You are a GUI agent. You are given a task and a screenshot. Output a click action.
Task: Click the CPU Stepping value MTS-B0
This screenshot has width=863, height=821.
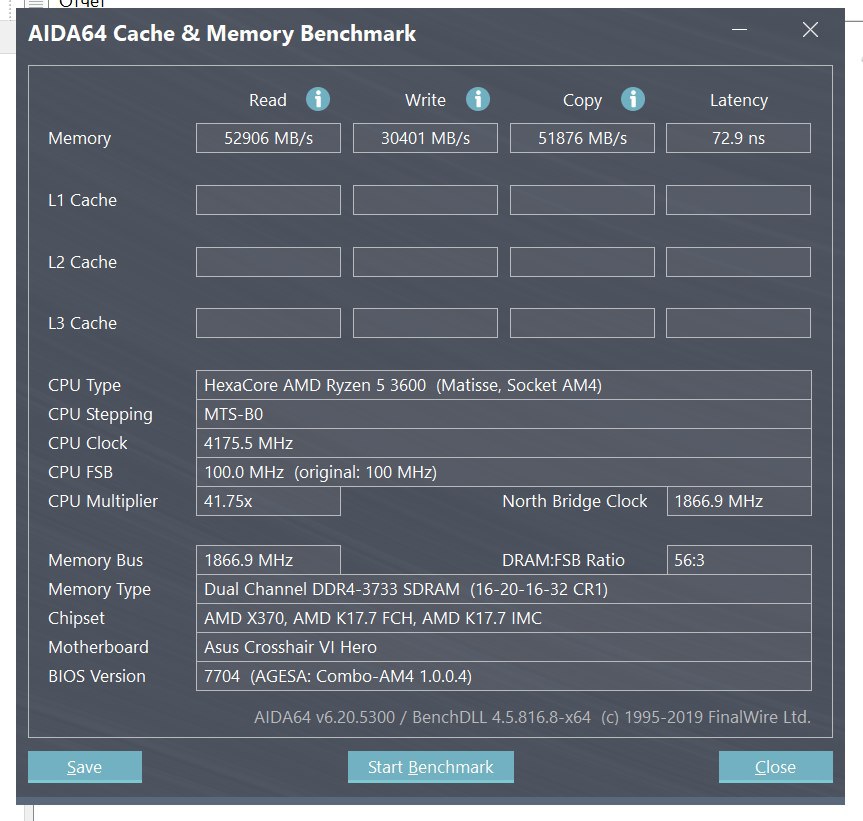click(x=504, y=414)
